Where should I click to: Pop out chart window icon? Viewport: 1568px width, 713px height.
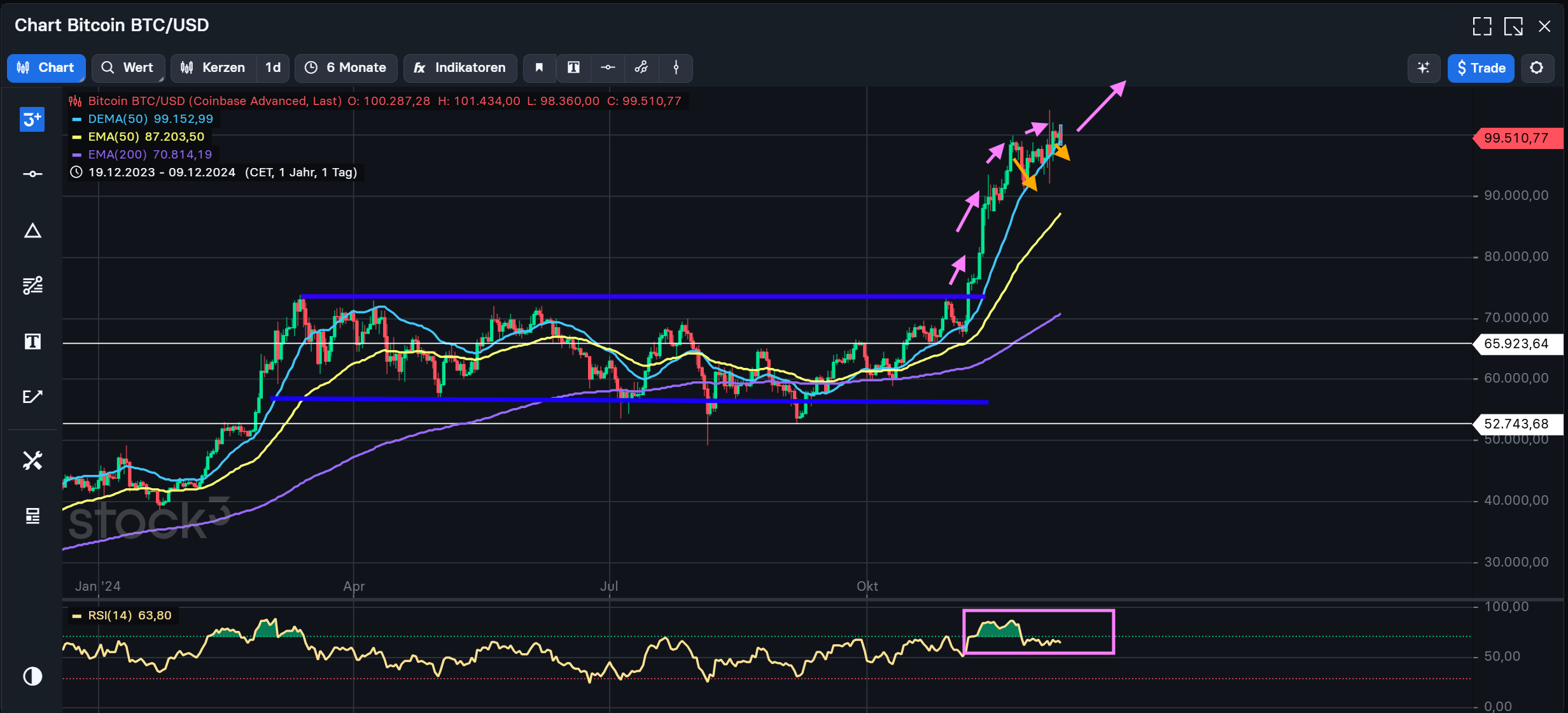pos(1513,26)
